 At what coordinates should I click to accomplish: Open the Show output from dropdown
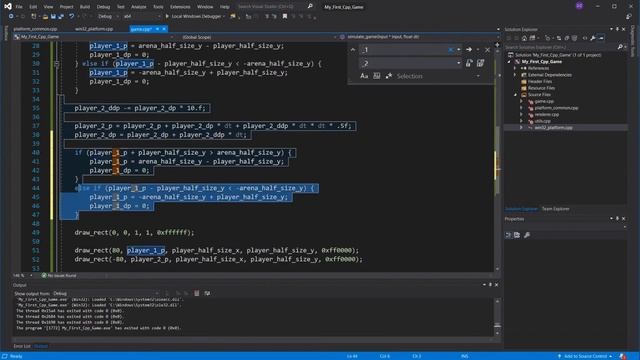tap(106, 293)
